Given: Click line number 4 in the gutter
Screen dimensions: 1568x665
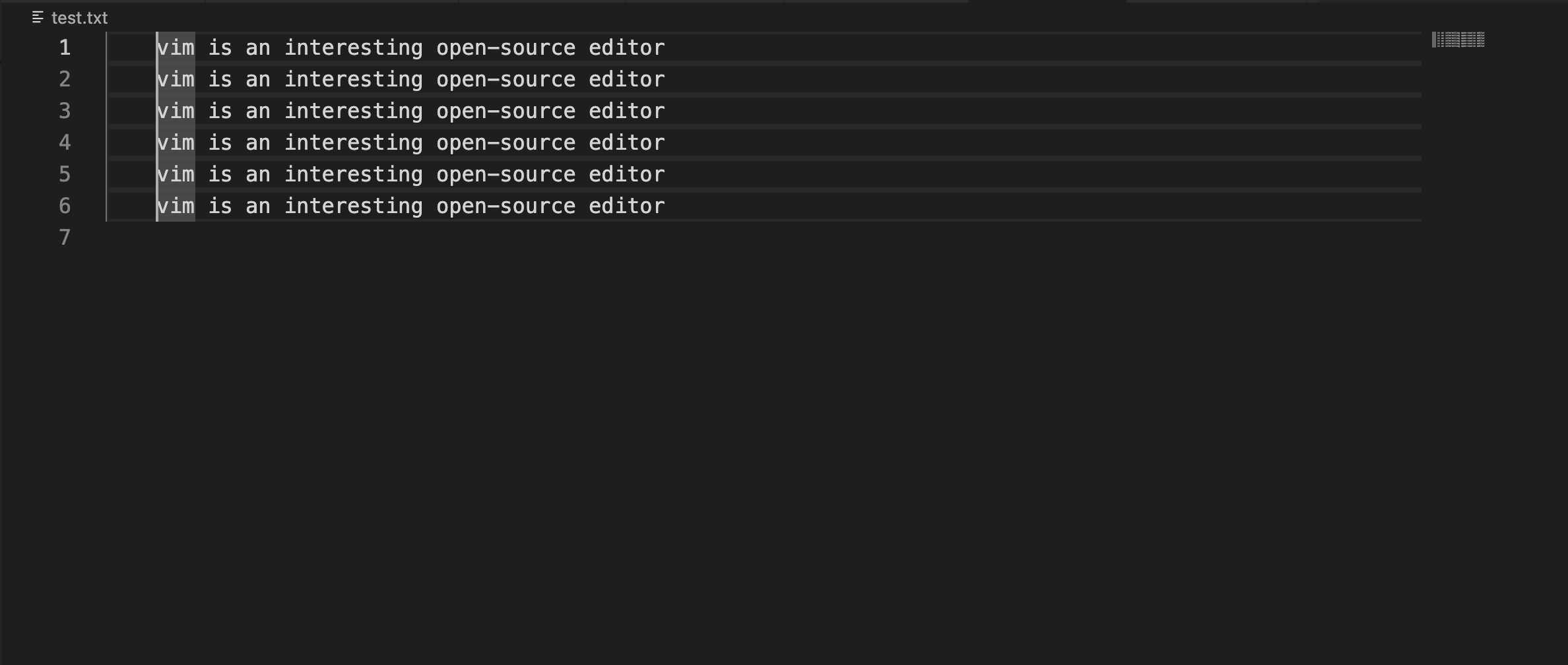Looking at the screenshot, I should [65, 142].
